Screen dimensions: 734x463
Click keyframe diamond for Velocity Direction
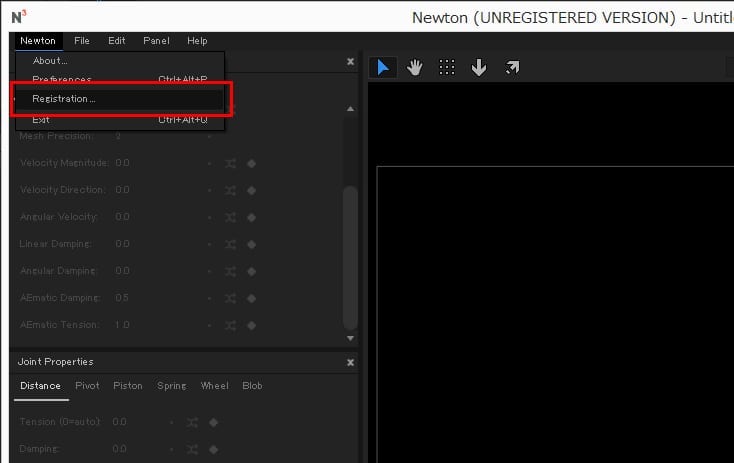point(251,191)
